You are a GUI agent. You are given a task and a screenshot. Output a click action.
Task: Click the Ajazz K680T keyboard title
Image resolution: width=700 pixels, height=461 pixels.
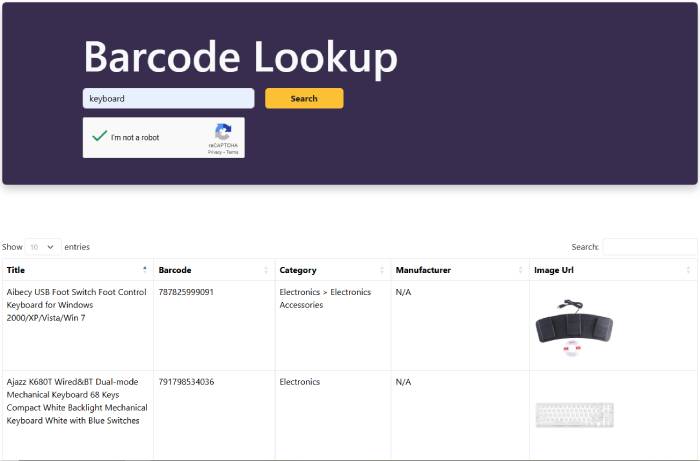pos(77,401)
